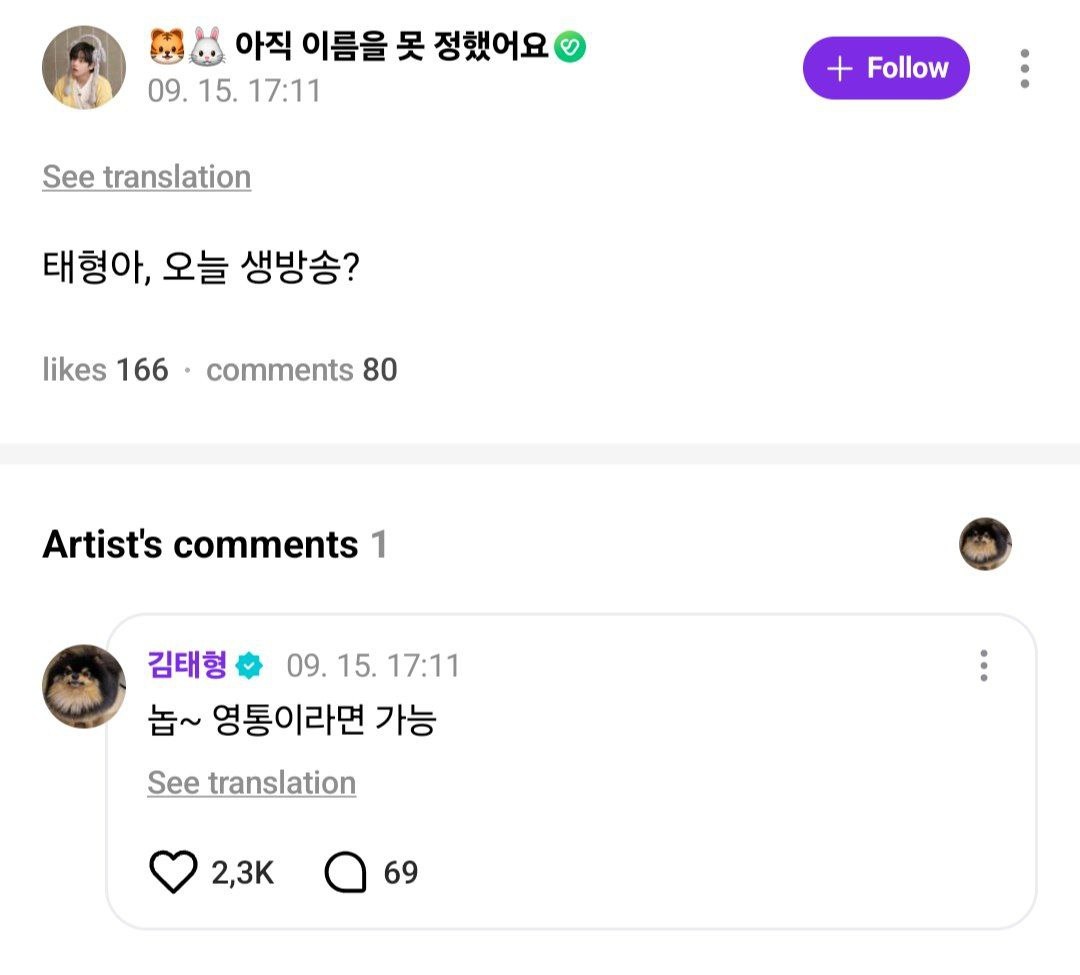
Task: Open the three-dot menu on 김태형's comment
Action: coord(984,666)
